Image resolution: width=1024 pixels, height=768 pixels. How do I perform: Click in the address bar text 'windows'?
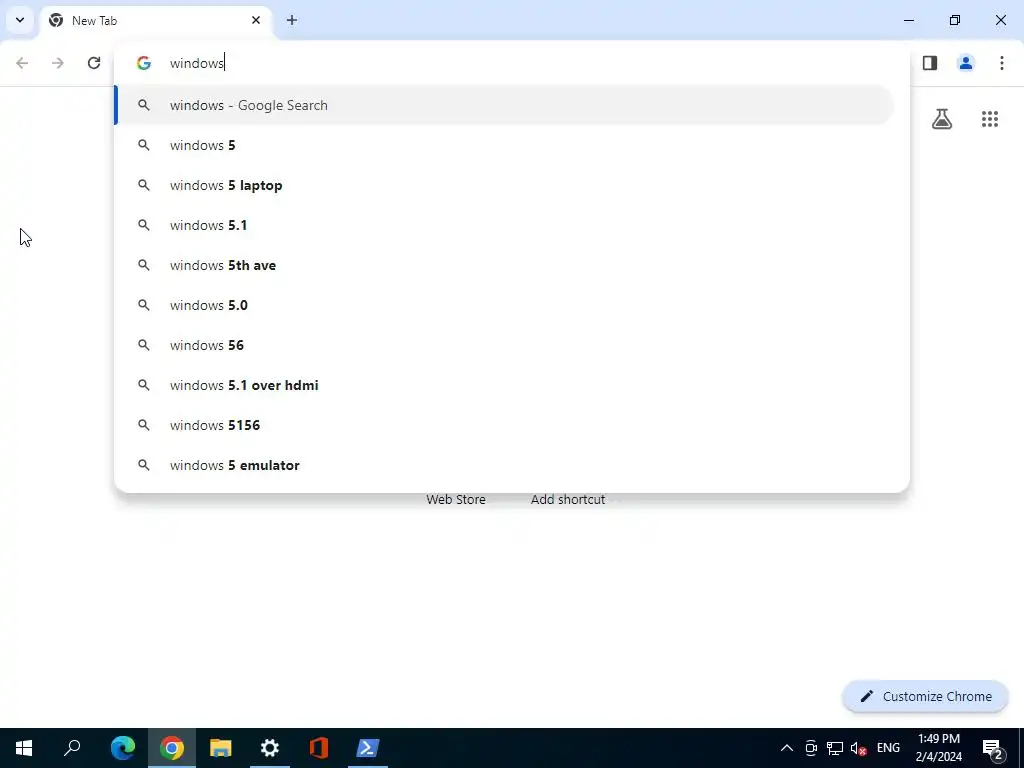[x=197, y=63]
